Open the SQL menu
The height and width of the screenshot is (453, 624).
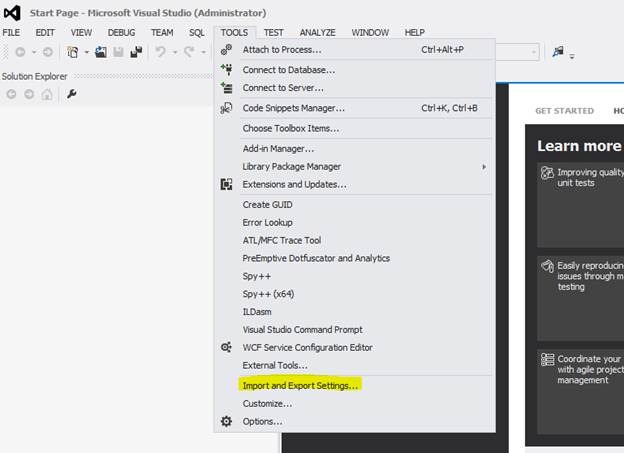[x=197, y=33]
